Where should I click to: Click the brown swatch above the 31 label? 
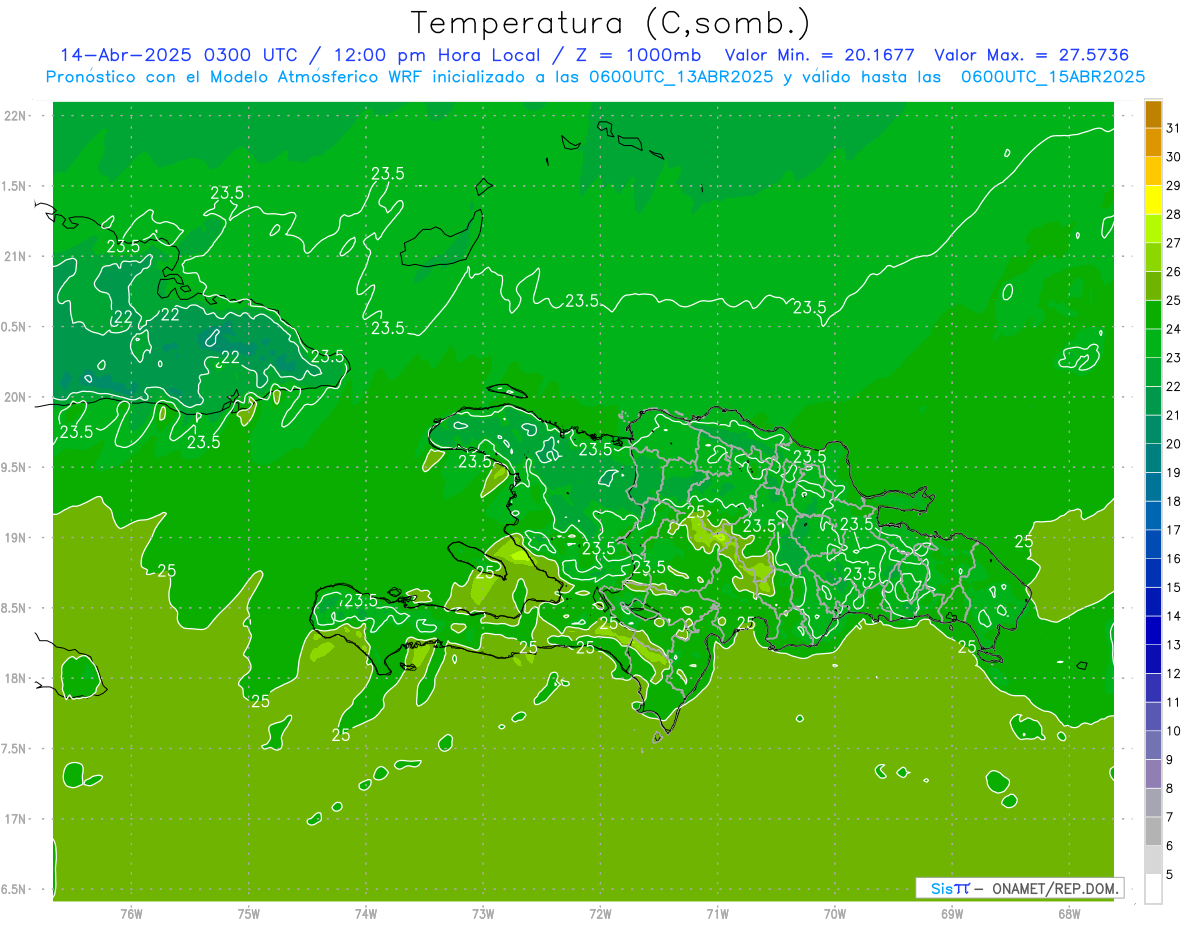(1153, 113)
